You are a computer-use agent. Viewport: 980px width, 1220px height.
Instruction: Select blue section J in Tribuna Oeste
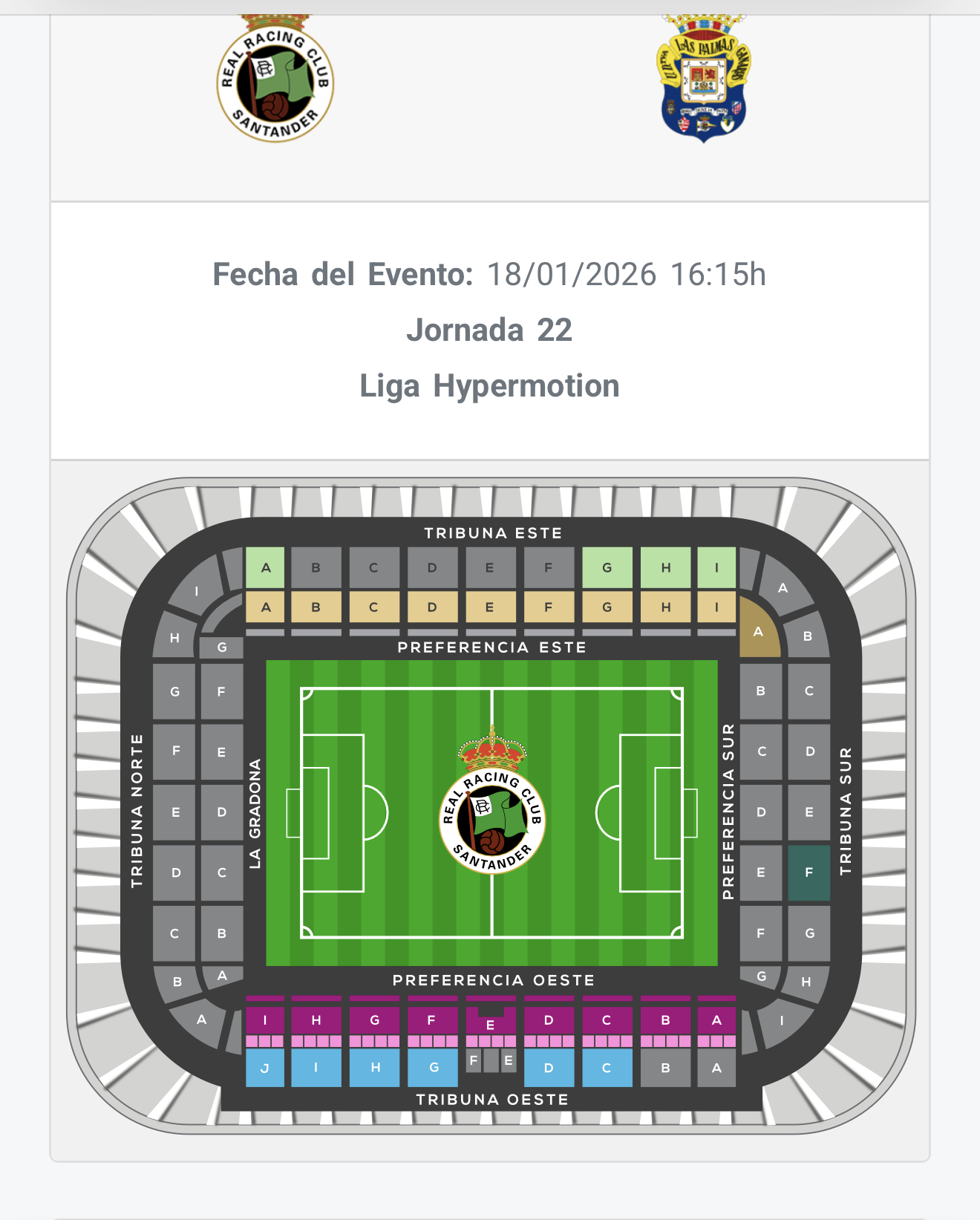265,1068
